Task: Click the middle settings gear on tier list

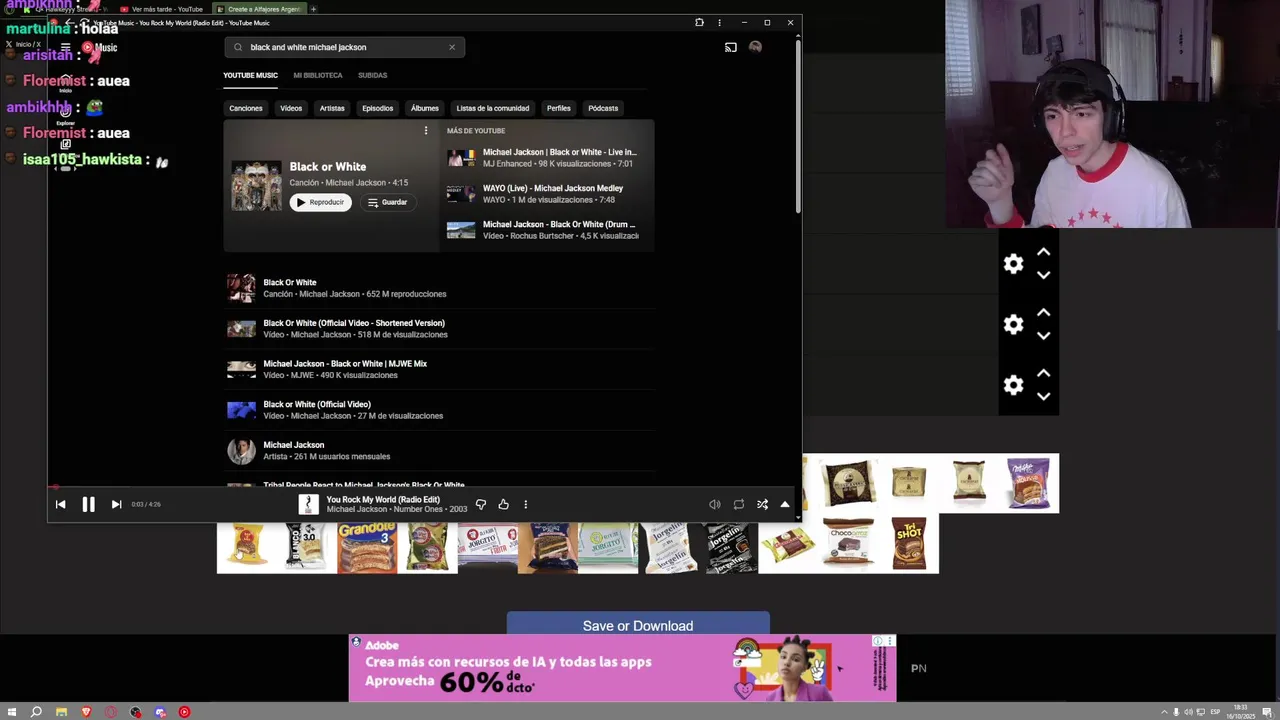Action: click(x=1014, y=325)
